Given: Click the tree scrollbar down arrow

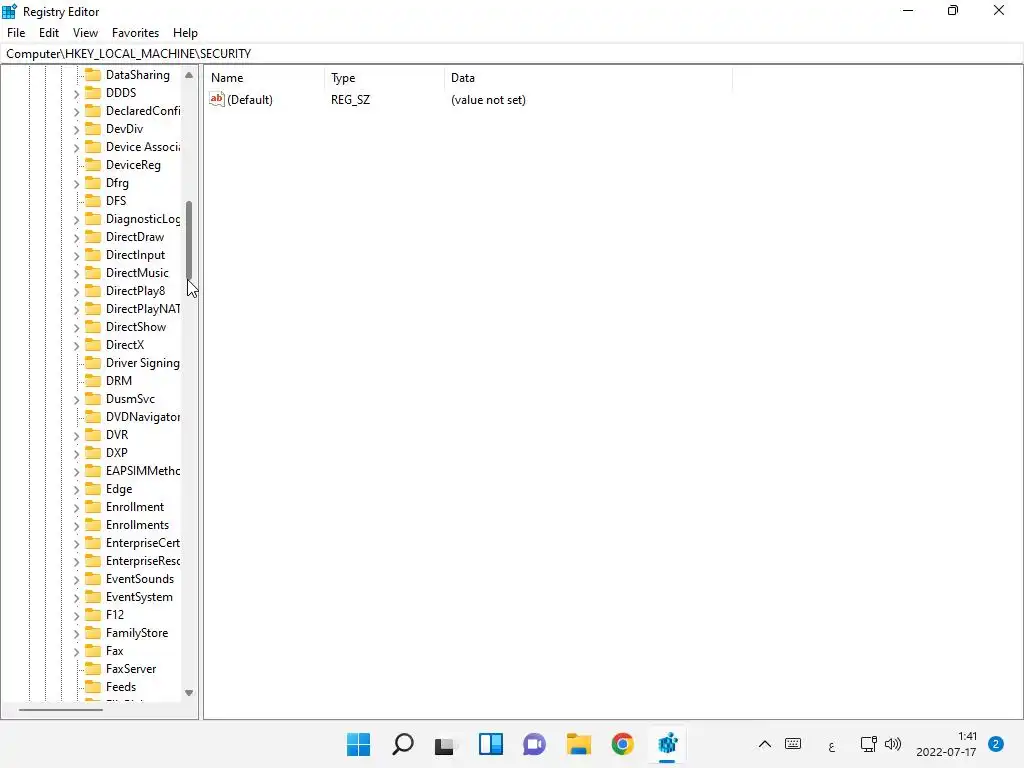Looking at the screenshot, I should point(189,693).
